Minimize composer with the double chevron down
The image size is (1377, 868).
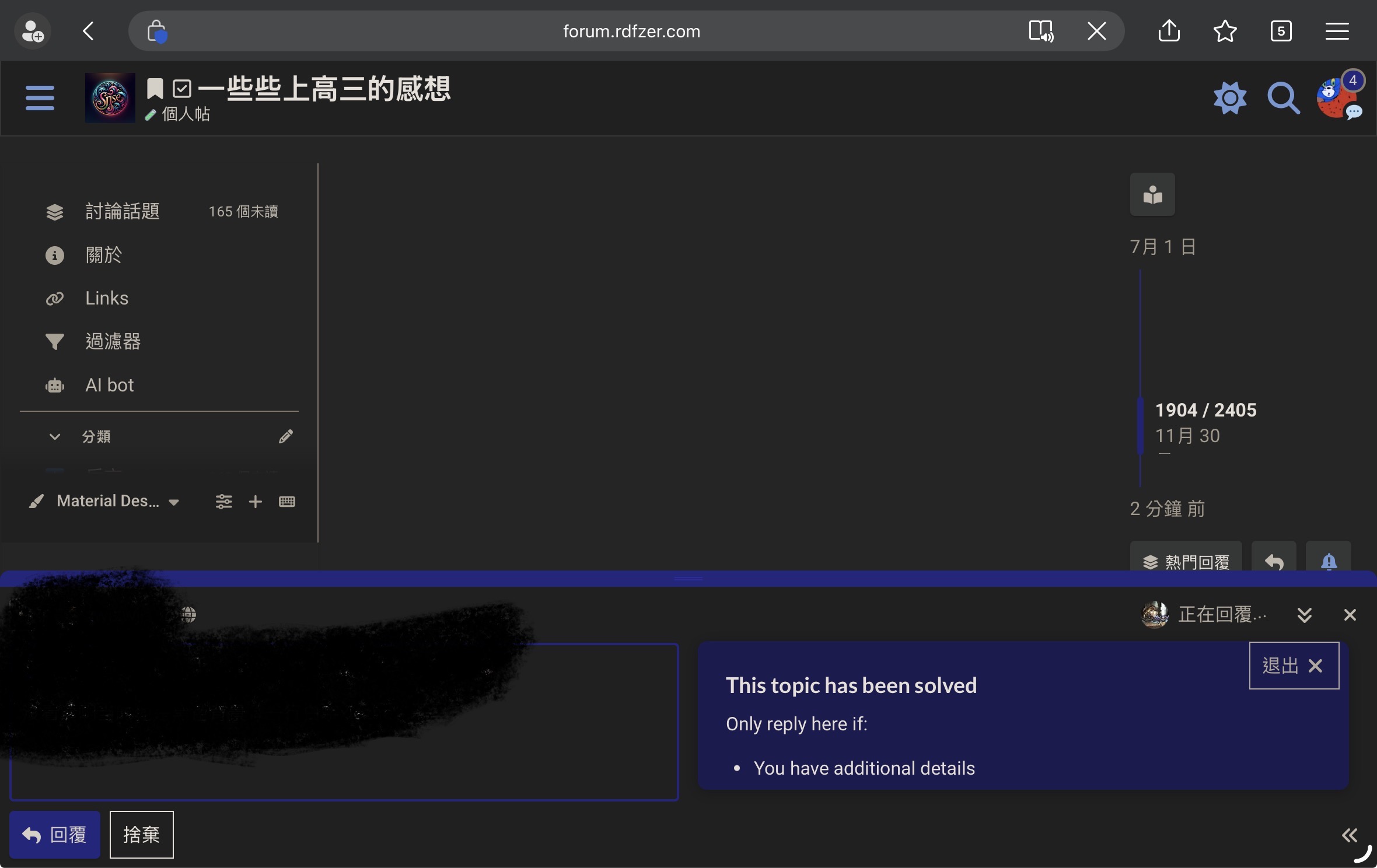pos(1305,614)
